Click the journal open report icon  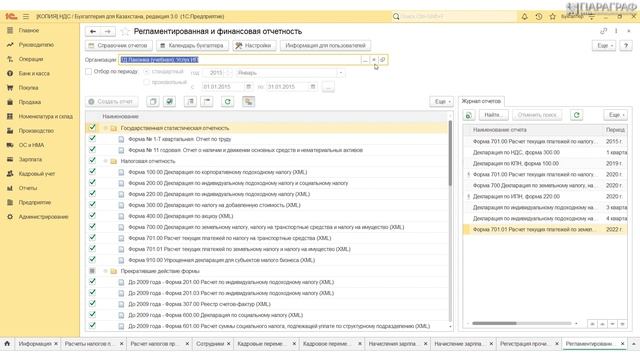coord(469,115)
